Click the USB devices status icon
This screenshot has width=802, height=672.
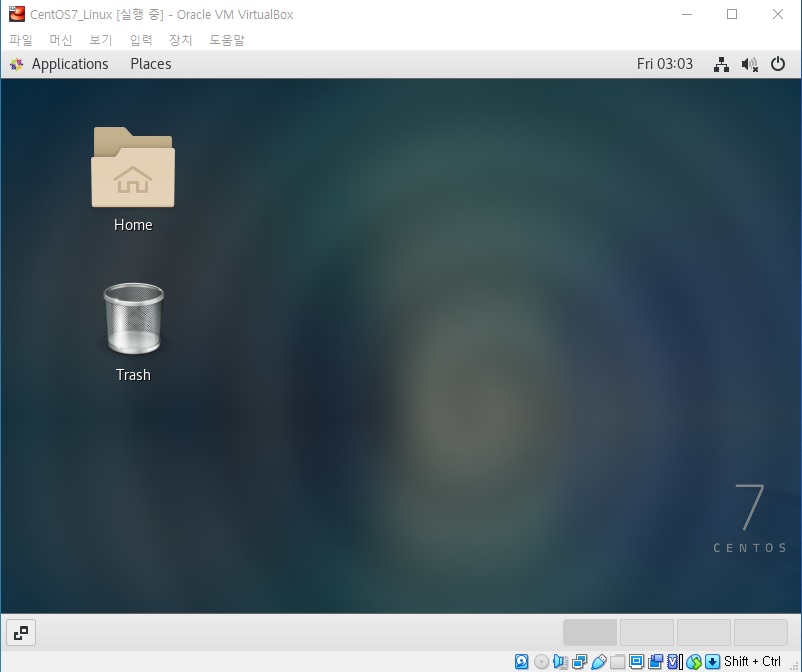[598, 662]
